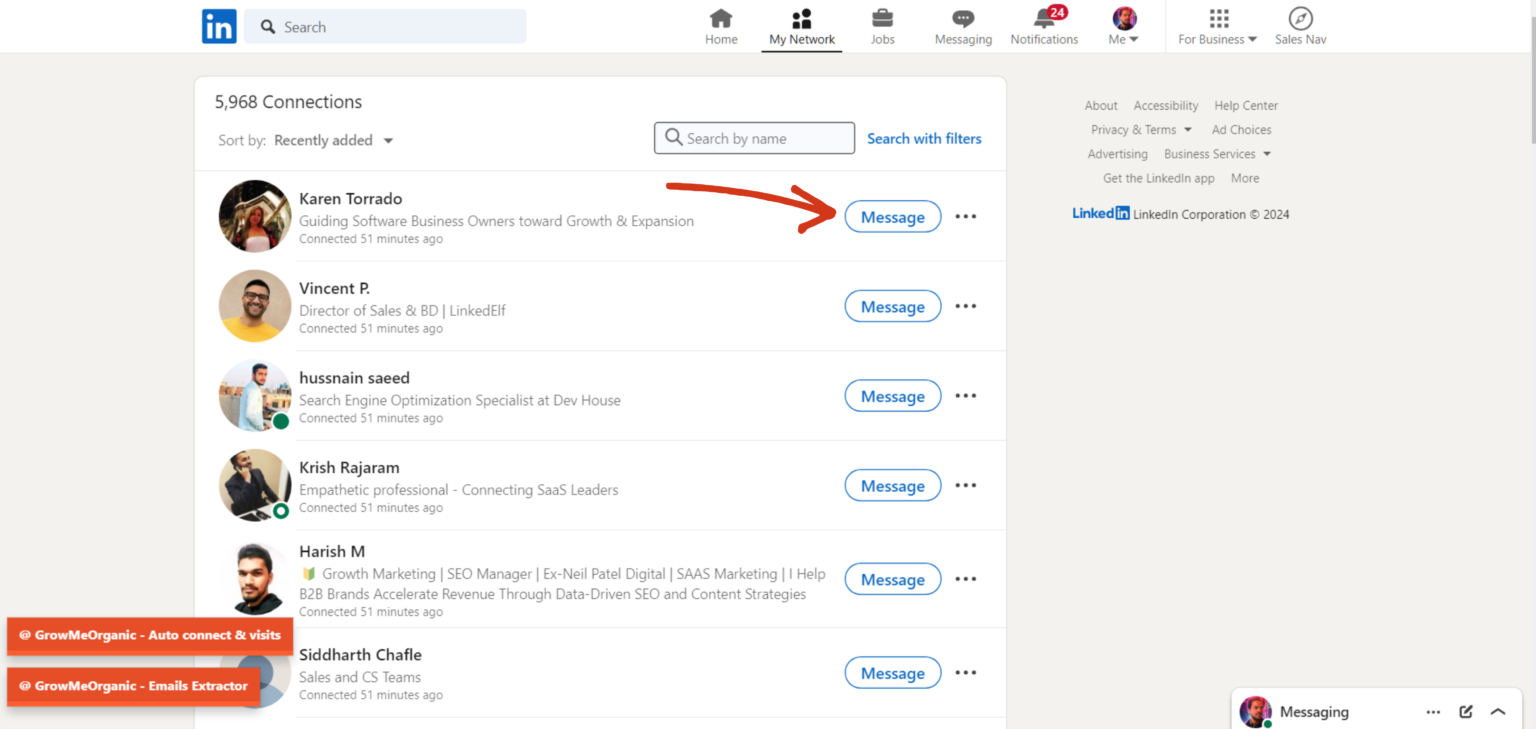Open the More footer link
This screenshot has width=1536, height=729.
click(1245, 178)
